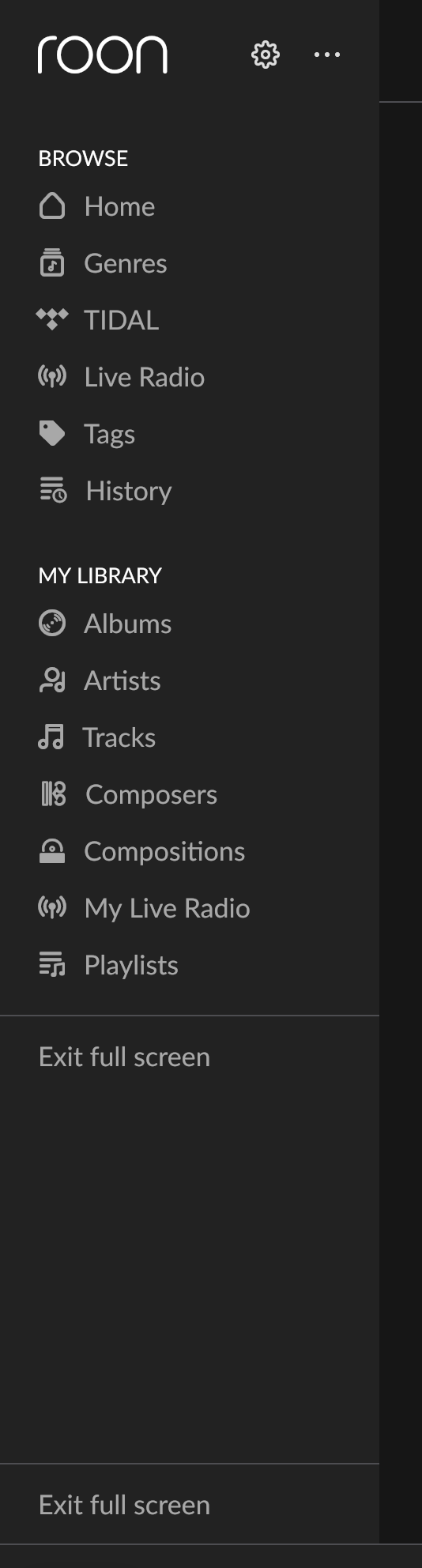
Task: Click the Roon logo
Action: point(103,55)
